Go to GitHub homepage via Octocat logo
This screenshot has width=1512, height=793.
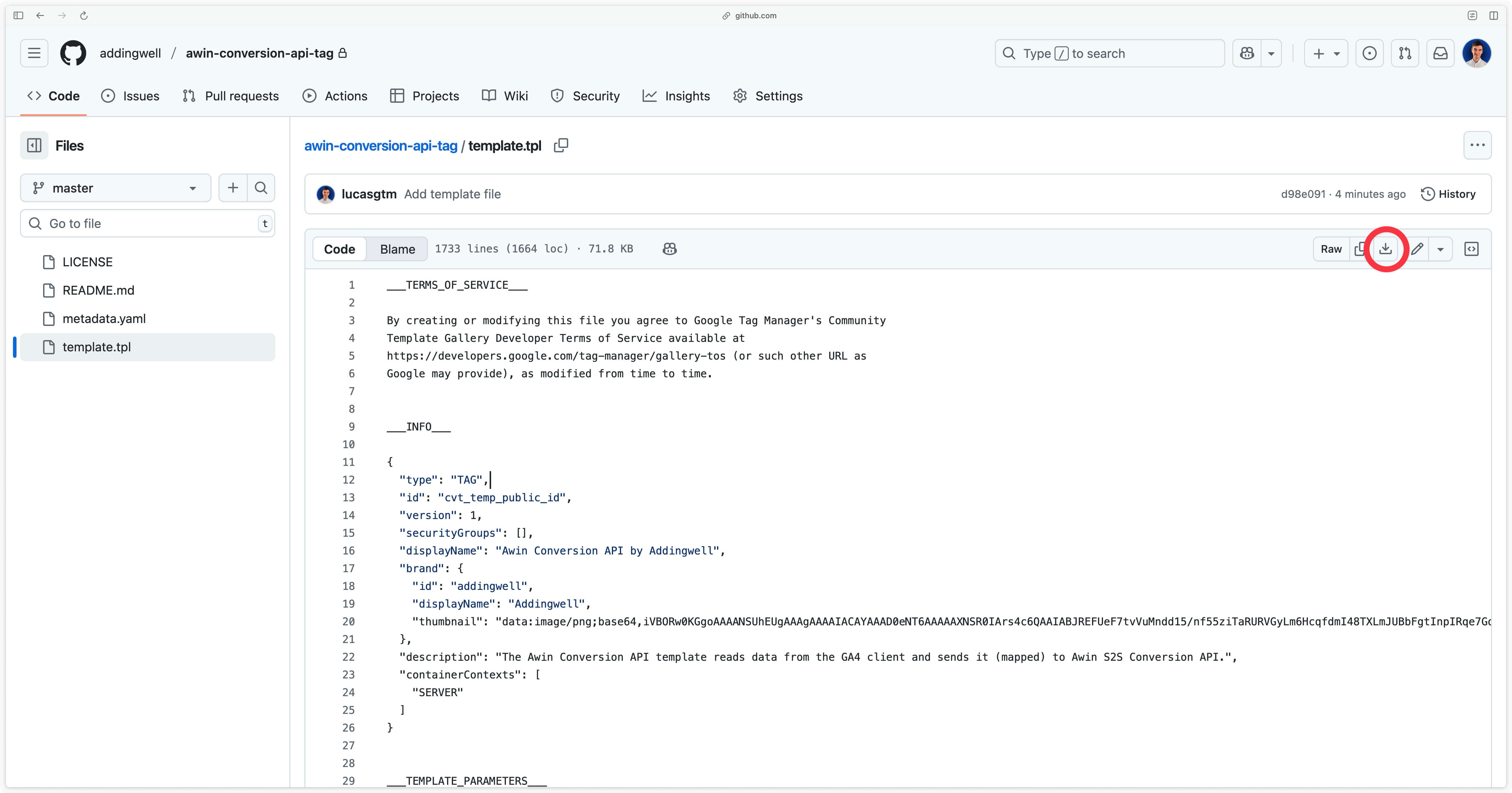[x=73, y=53]
